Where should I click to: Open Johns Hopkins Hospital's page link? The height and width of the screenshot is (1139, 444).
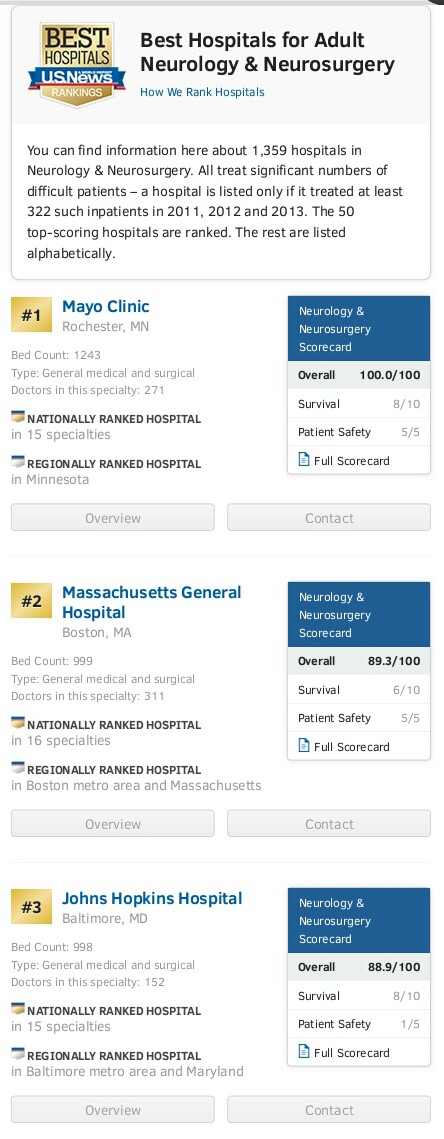tap(152, 899)
